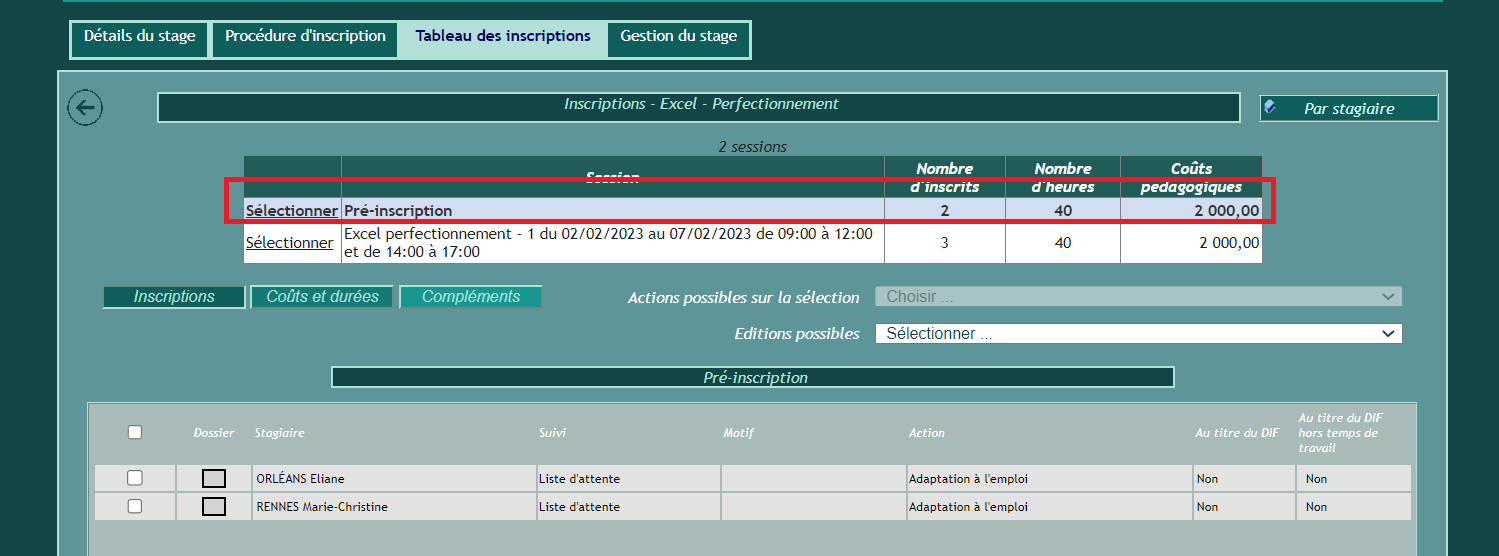This screenshot has height=556, width=1499.
Task: Open the Editions possibles dropdown
Action: (x=1138, y=334)
